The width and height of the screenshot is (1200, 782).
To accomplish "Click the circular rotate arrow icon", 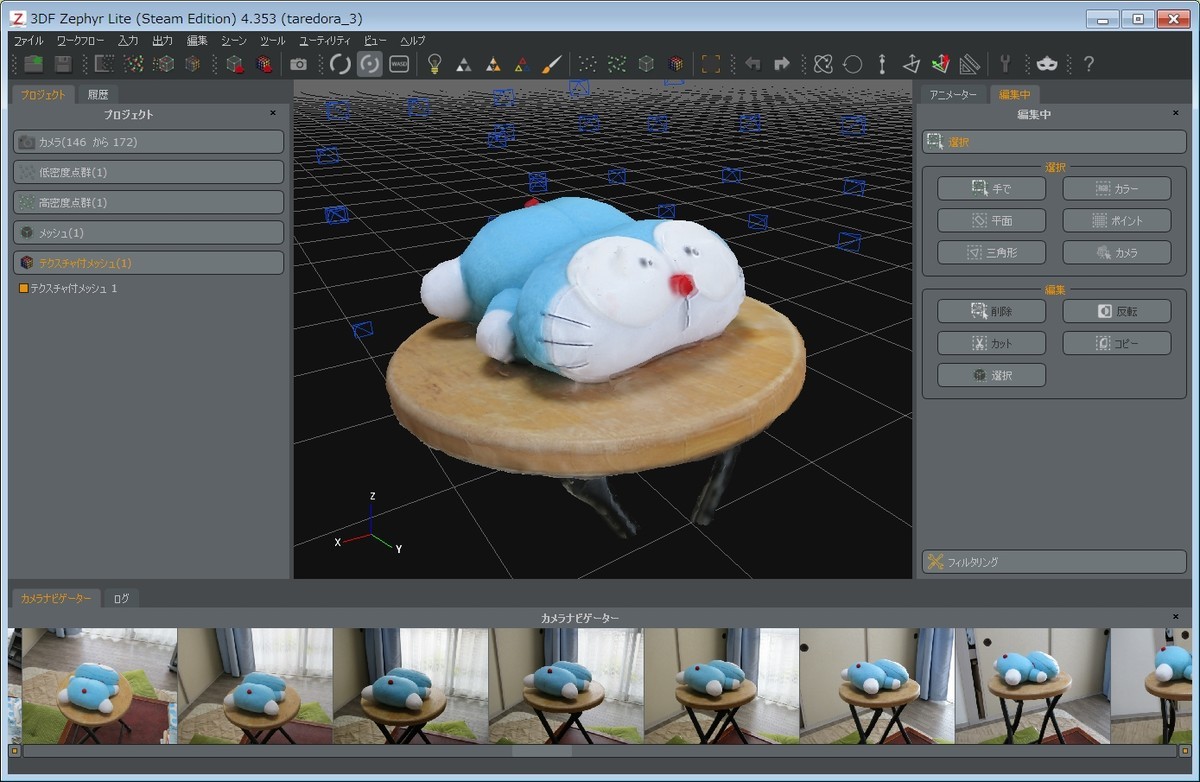I will (852, 64).
